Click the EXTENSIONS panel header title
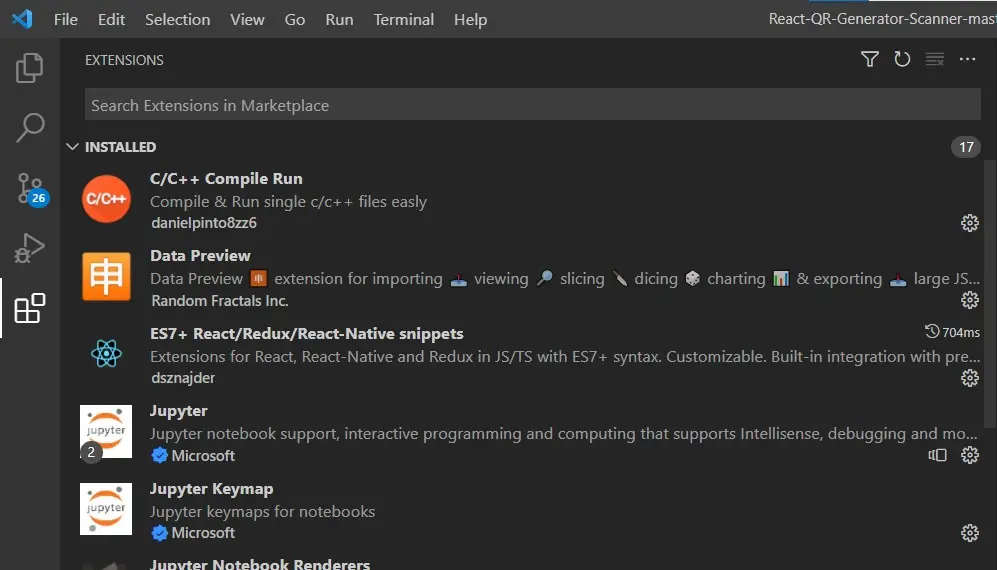The image size is (997, 570). 124,60
